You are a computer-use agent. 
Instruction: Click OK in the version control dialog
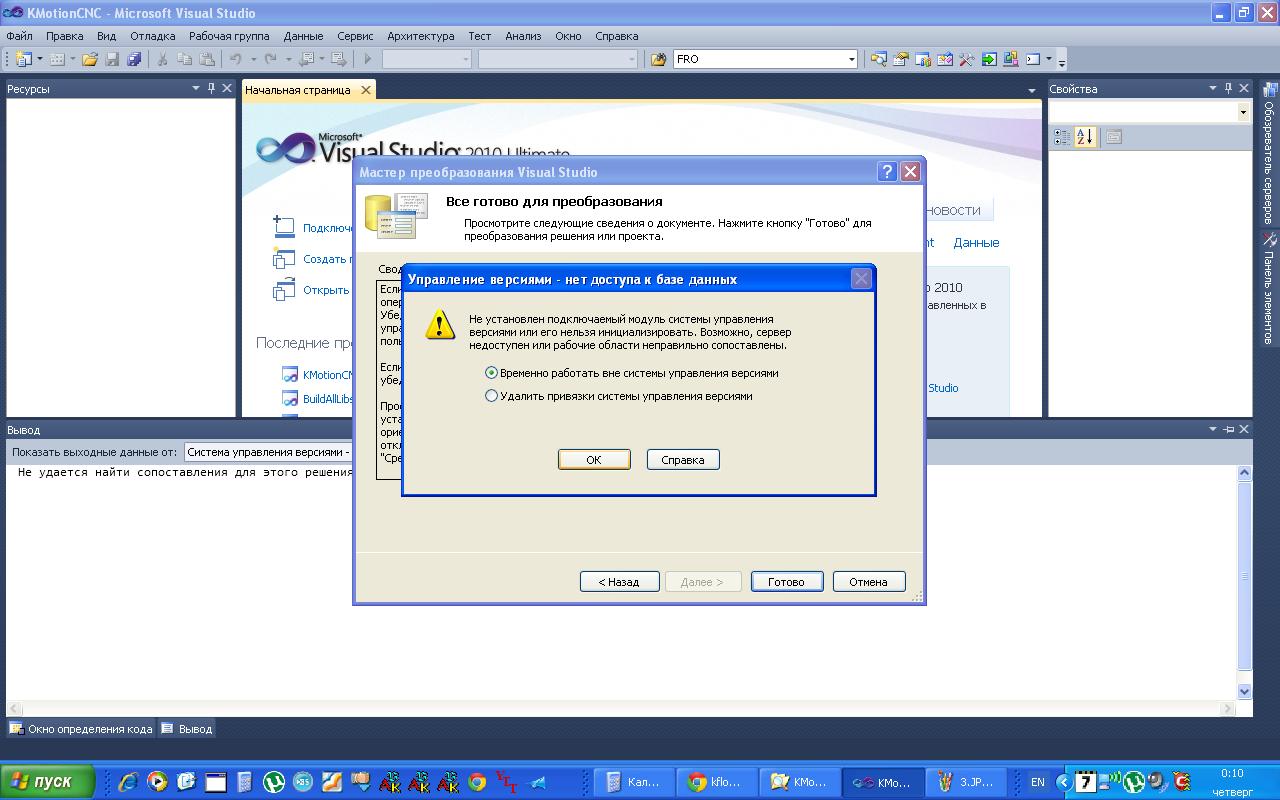[594, 460]
